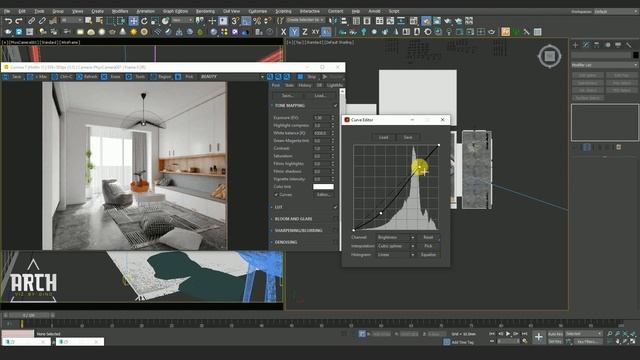The image size is (640, 360).
Task: Click Refresh in Corona frame buffer toolbar
Action: [87, 77]
